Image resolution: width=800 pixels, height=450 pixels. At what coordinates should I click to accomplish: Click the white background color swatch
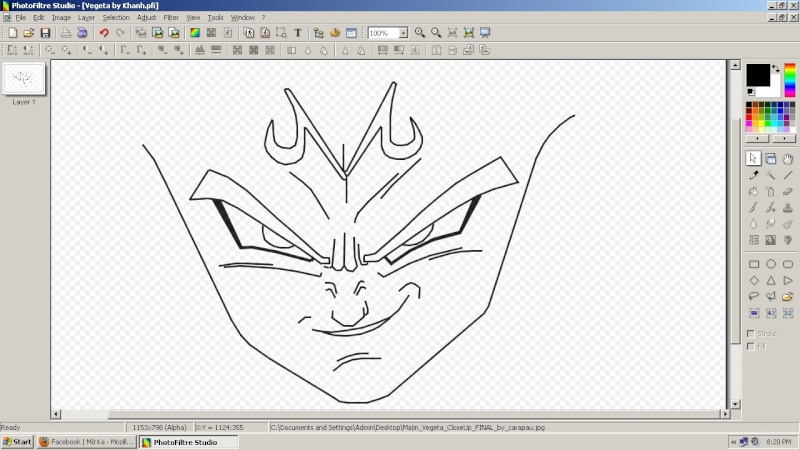[776, 87]
